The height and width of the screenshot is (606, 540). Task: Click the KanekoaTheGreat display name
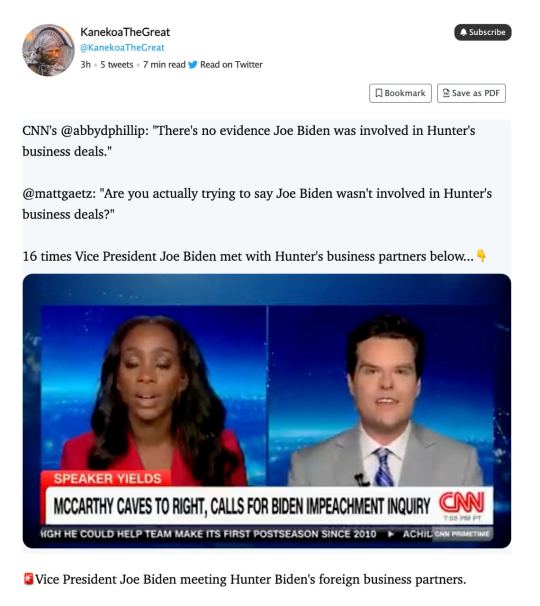[125, 32]
